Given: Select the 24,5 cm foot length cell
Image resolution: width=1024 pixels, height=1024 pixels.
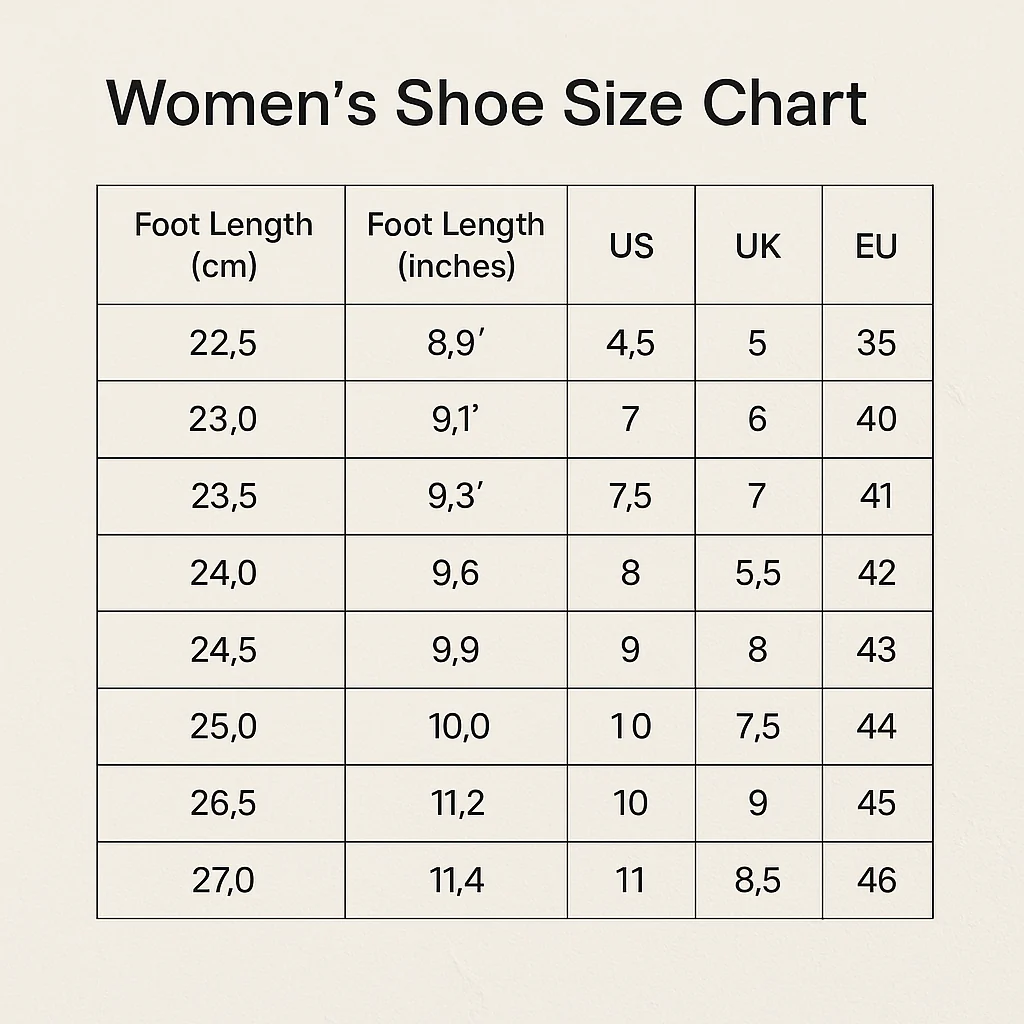Looking at the screenshot, I should [221, 650].
